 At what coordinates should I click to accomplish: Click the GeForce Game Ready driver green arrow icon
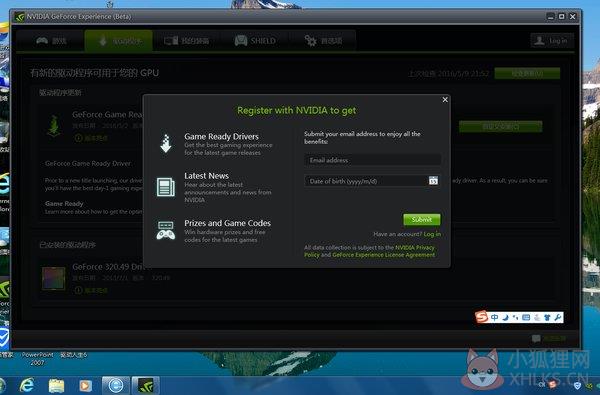click(54, 125)
